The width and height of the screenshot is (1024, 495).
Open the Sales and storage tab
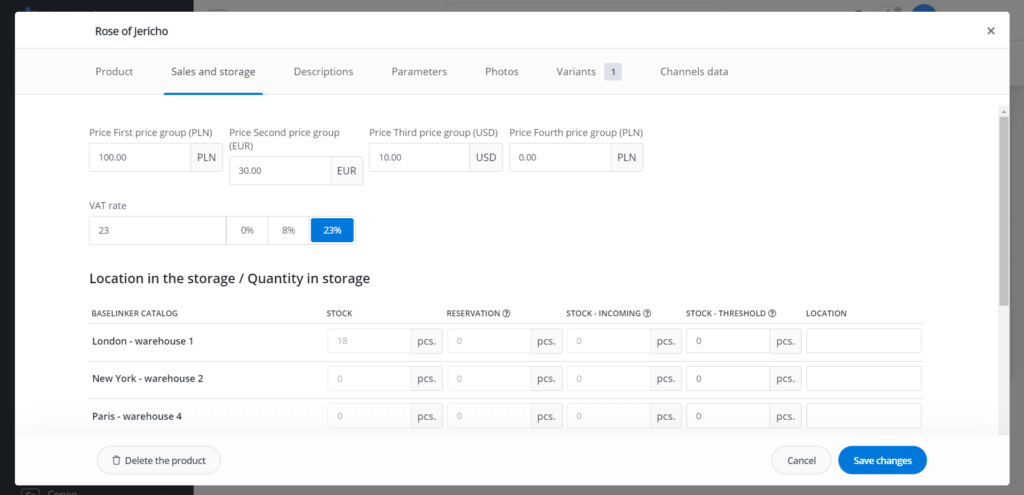click(x=213, y=72)
